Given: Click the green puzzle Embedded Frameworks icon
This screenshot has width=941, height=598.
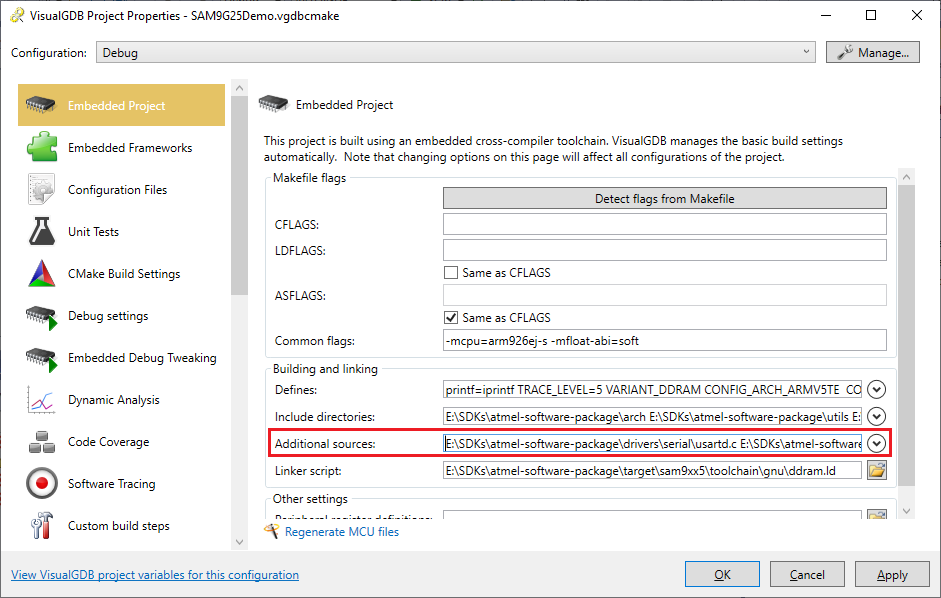Looking at the screenshot, I should pos(41,147).
